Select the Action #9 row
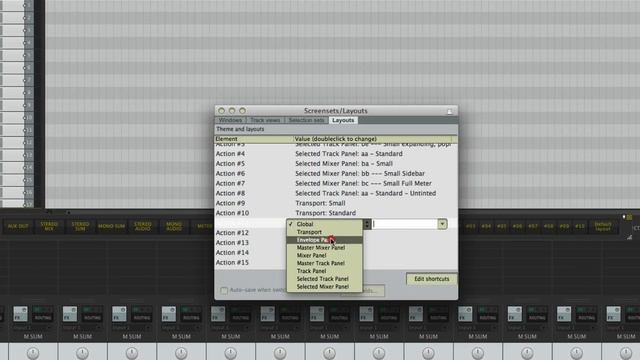640x360 pixels. [x=336, y=203]
